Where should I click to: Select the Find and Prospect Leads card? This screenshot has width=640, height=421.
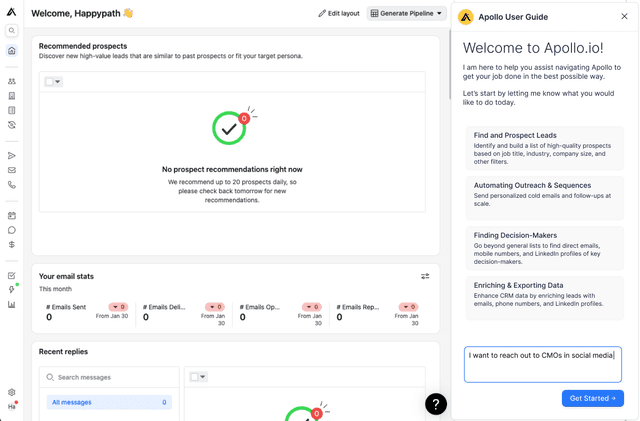[x=545, y=148]
